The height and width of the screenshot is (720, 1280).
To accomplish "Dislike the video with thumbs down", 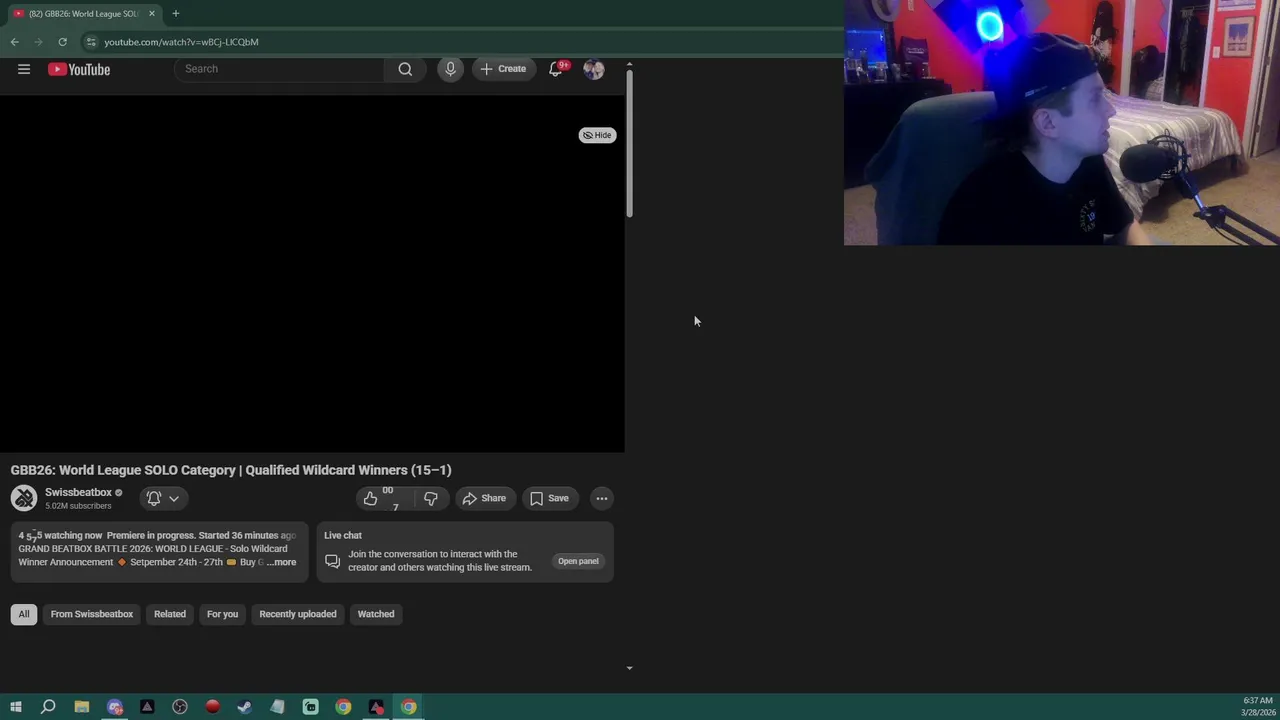I will (431, 498).
